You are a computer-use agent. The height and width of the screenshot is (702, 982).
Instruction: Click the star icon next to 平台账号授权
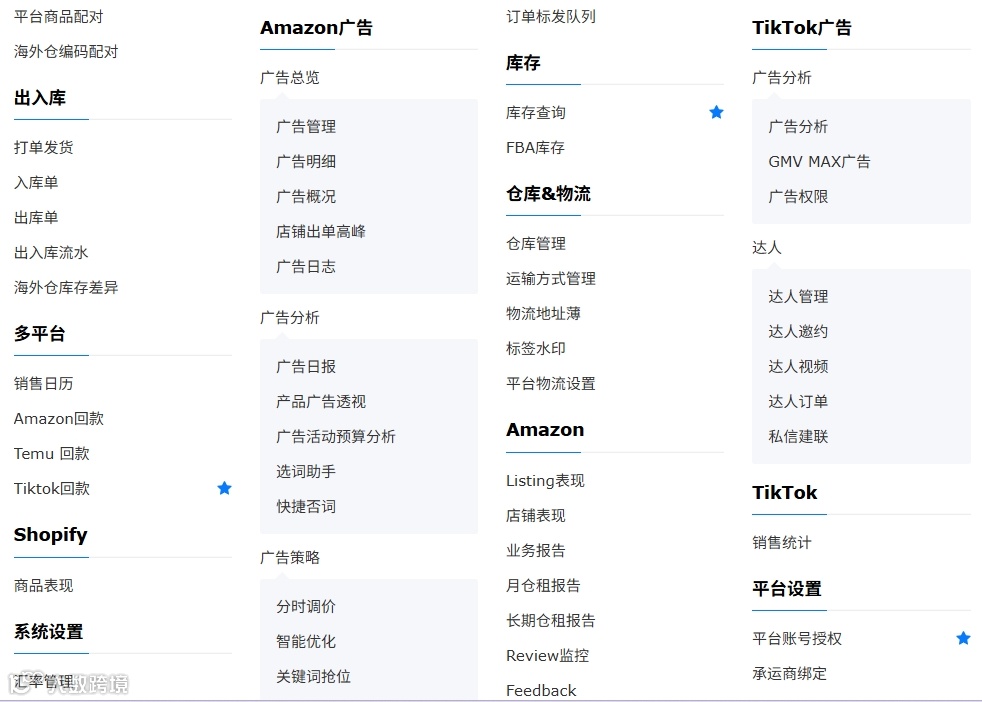(963, 638)
